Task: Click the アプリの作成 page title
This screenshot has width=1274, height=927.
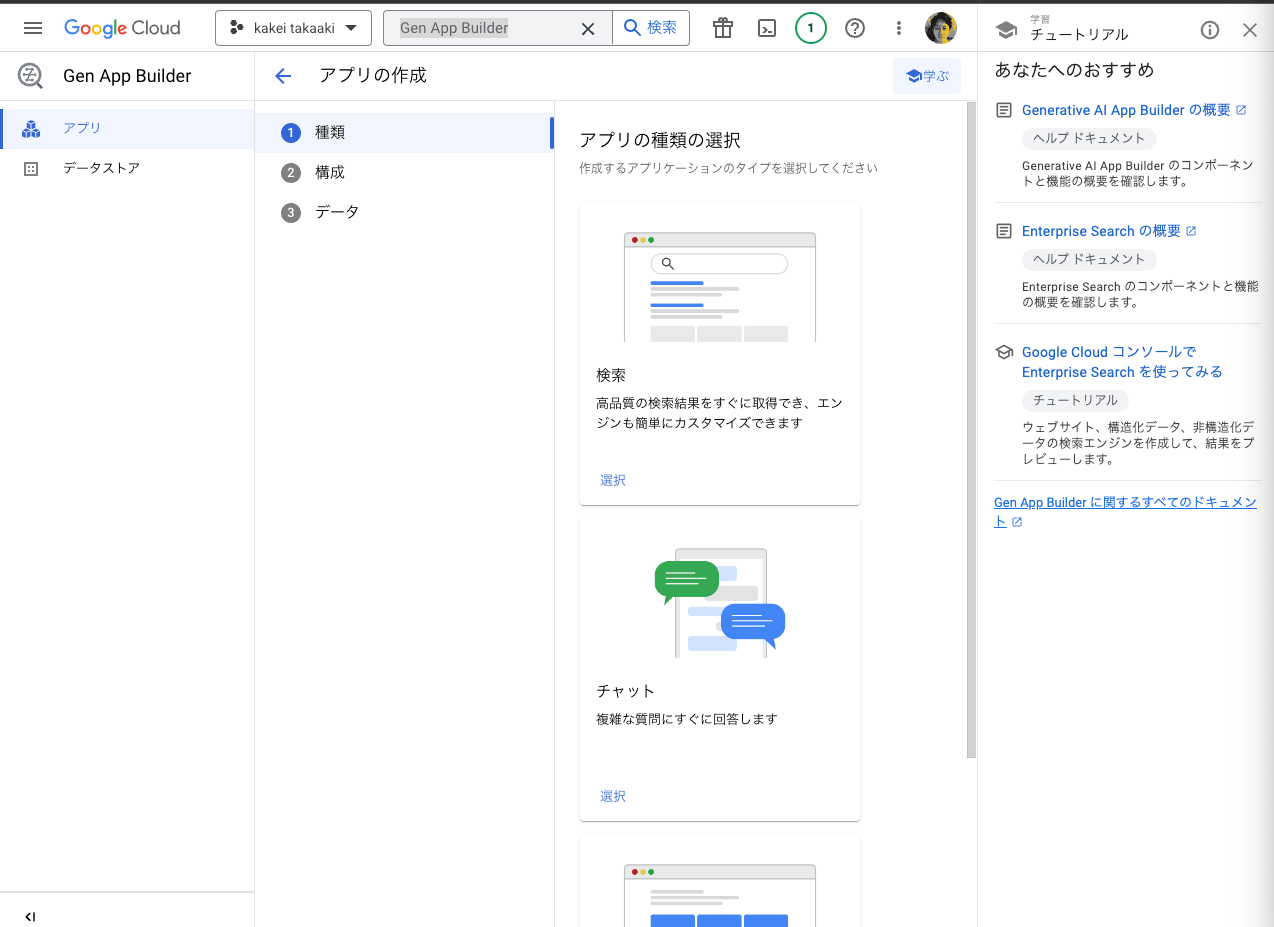Action: [373, 76]
